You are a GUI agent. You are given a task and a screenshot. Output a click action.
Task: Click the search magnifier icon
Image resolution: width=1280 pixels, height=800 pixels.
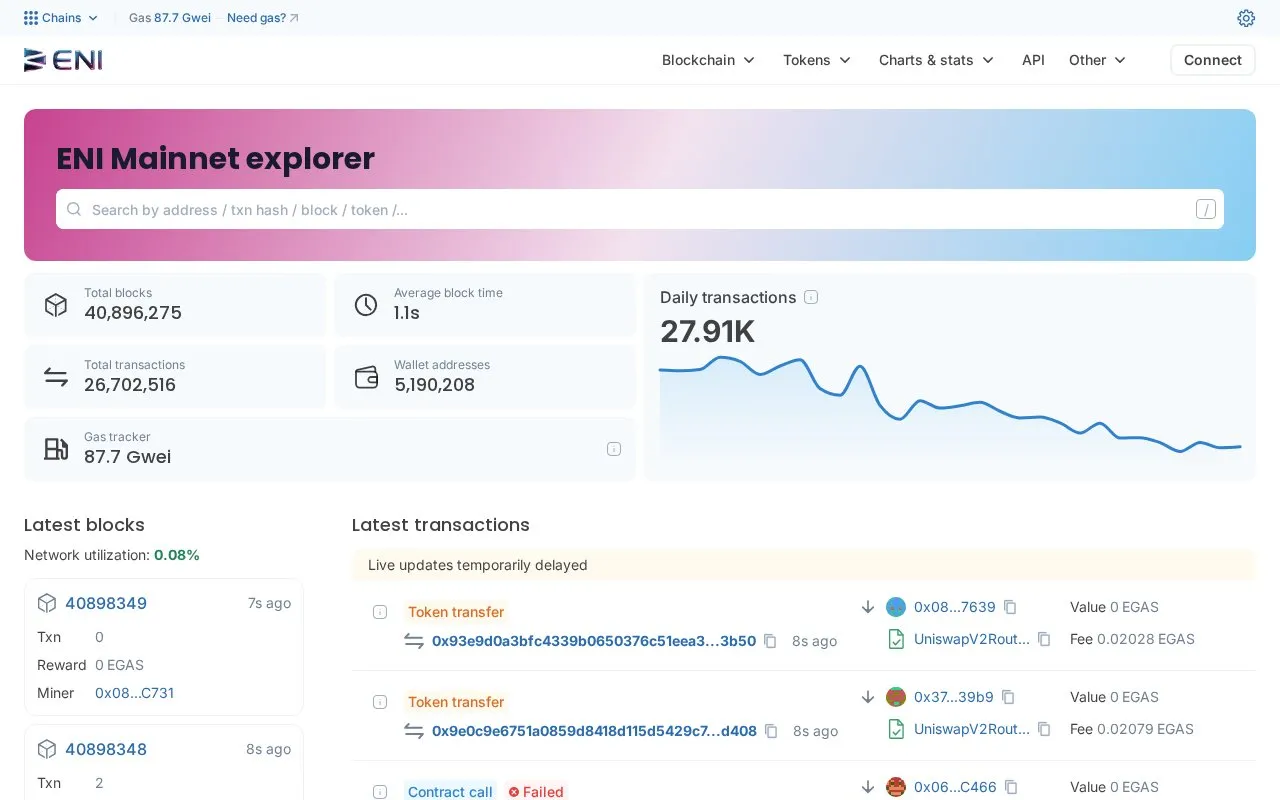[x=74, y=209]
